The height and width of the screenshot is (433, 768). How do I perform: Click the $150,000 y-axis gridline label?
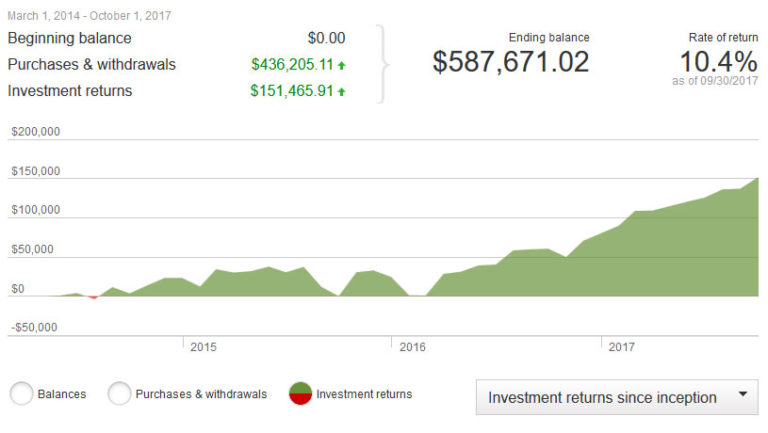pos(35,171)
